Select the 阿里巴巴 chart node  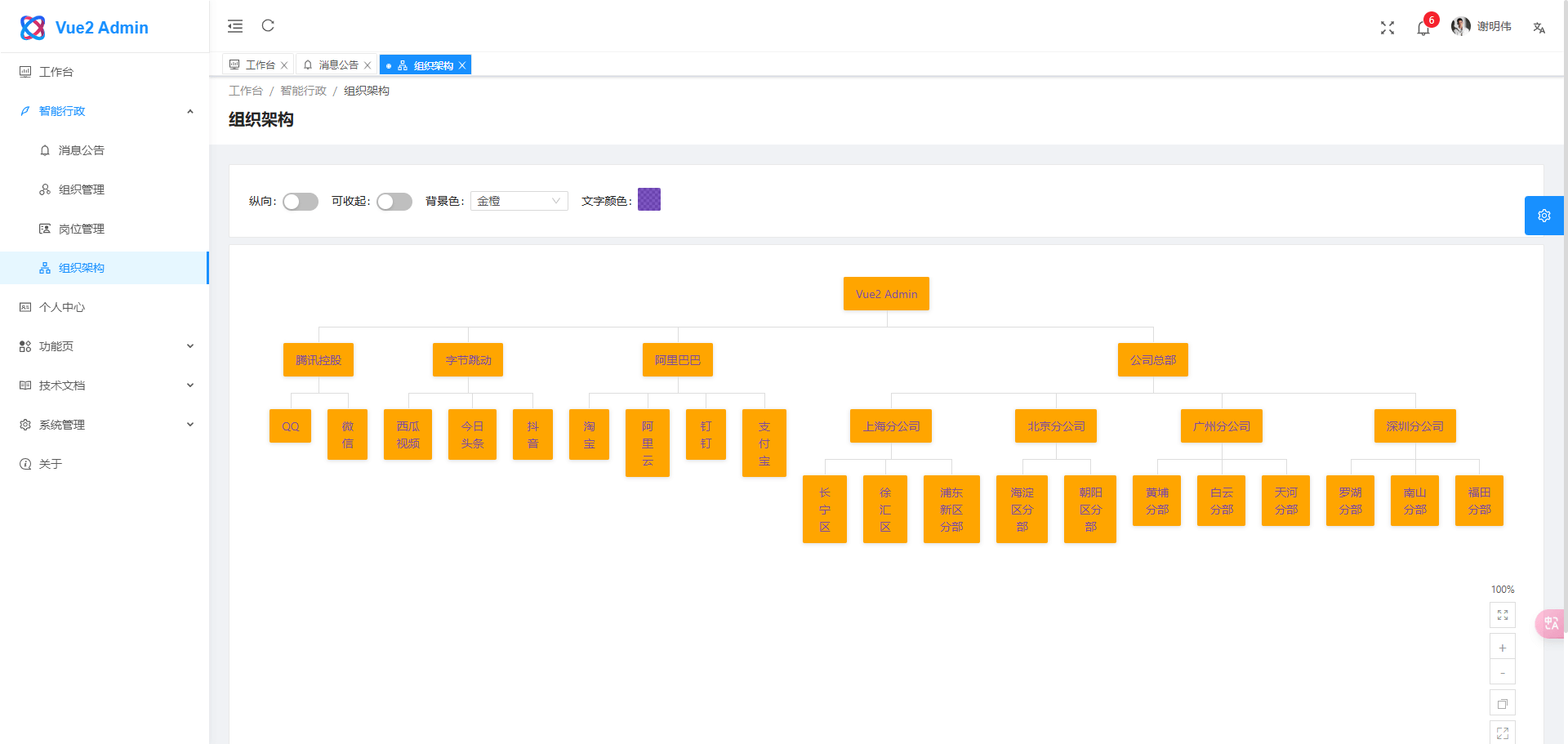(678, 360)
